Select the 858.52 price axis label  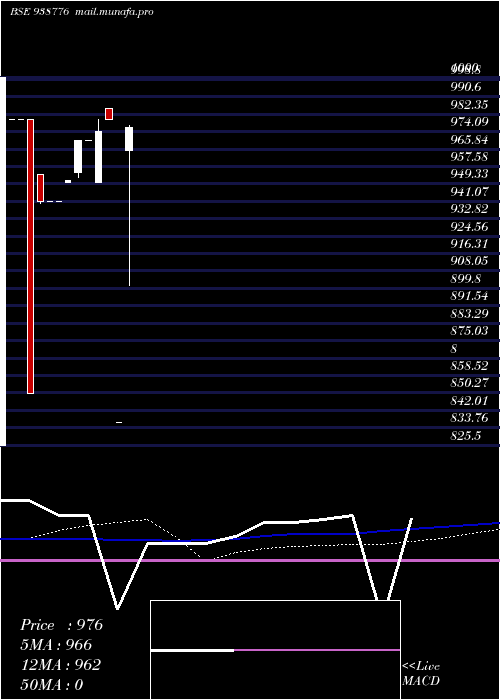469,366
